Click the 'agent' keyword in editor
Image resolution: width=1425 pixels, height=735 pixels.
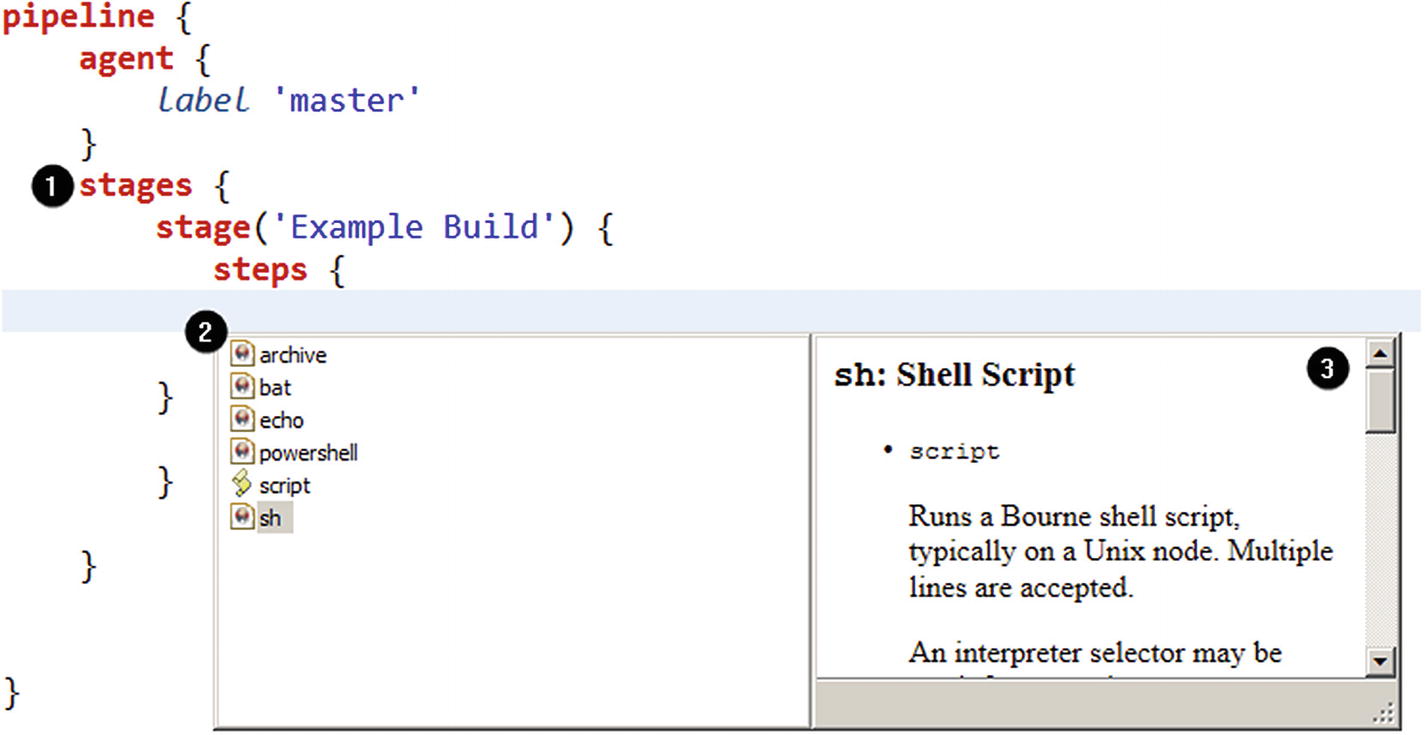(126, 59)
